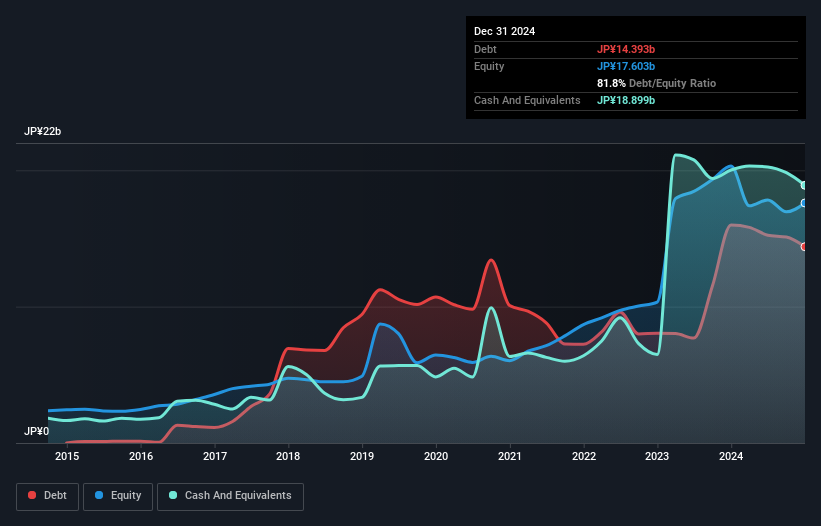Click the teal Cash endpoint marker
This screenshot has width=821, height=526.
804,185
